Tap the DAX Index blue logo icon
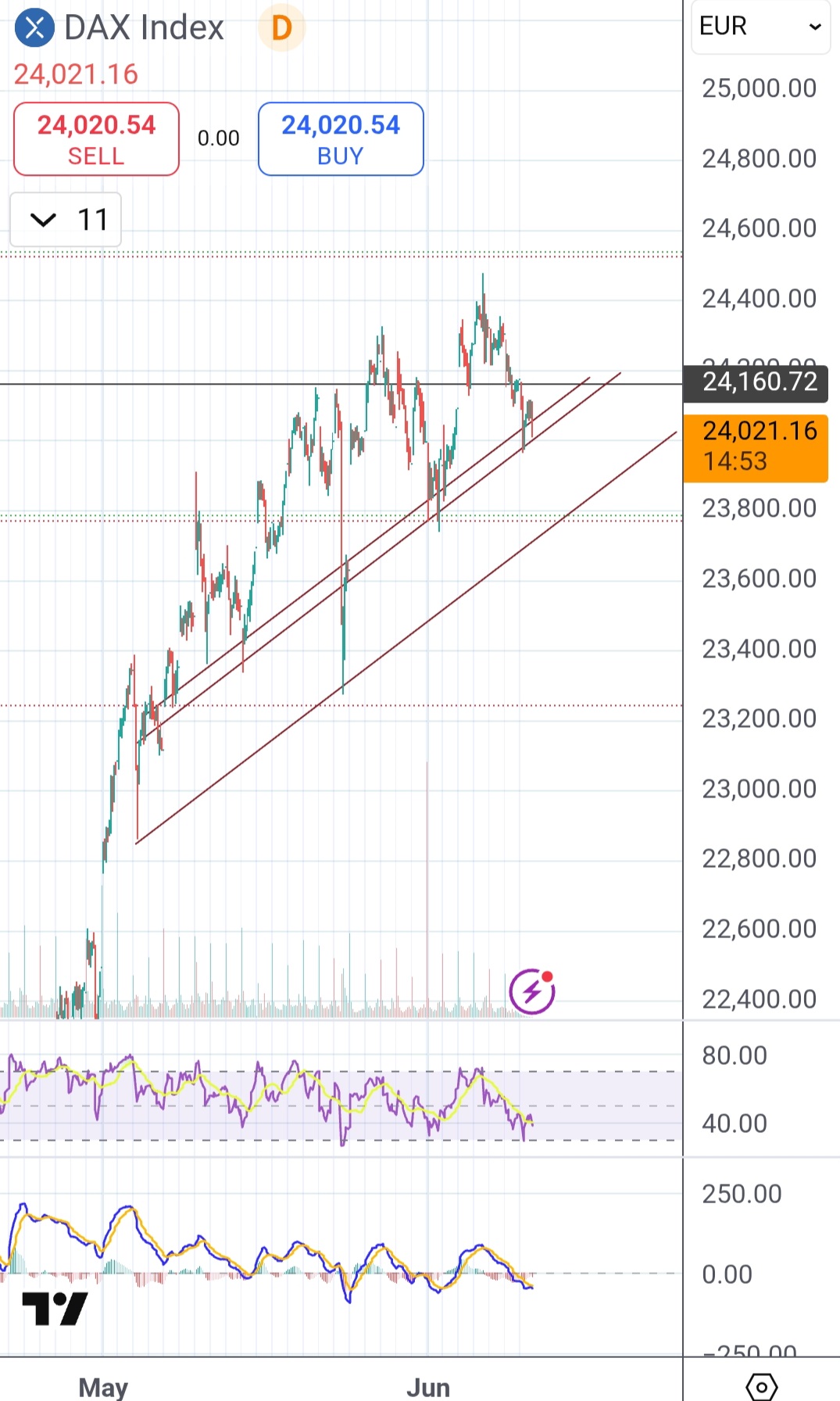The image size is (840, 1401). click(x=34, y=28)
